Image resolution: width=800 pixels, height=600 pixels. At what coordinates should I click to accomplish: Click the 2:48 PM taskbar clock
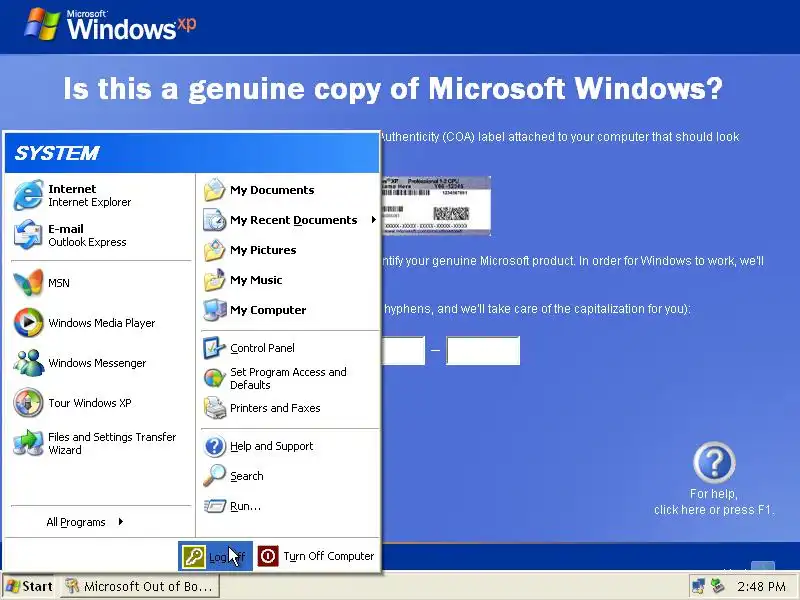pyautogui.click(x=761, y=586)
